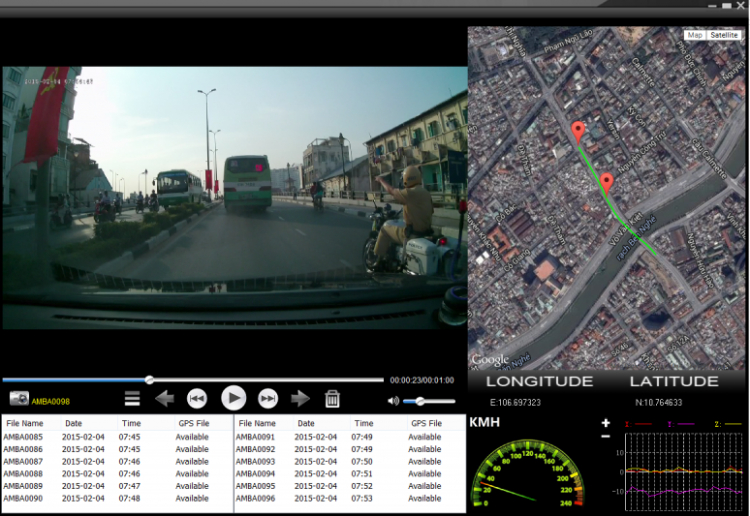Viewport: 750px width, 516px height.
Task: Toggle the Y axis magenta legend
Action: (681, 424)
